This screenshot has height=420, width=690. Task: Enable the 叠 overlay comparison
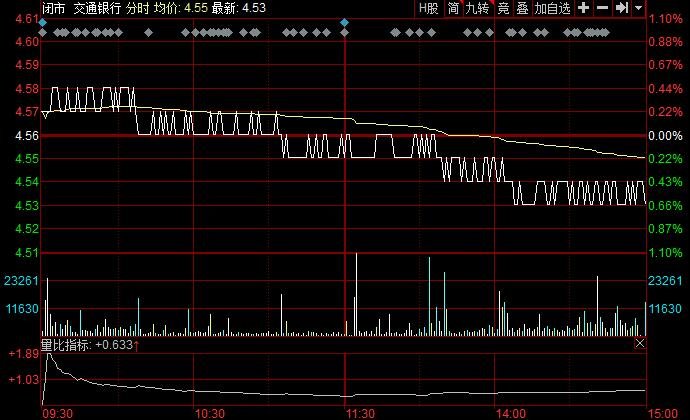pos(522,8)
